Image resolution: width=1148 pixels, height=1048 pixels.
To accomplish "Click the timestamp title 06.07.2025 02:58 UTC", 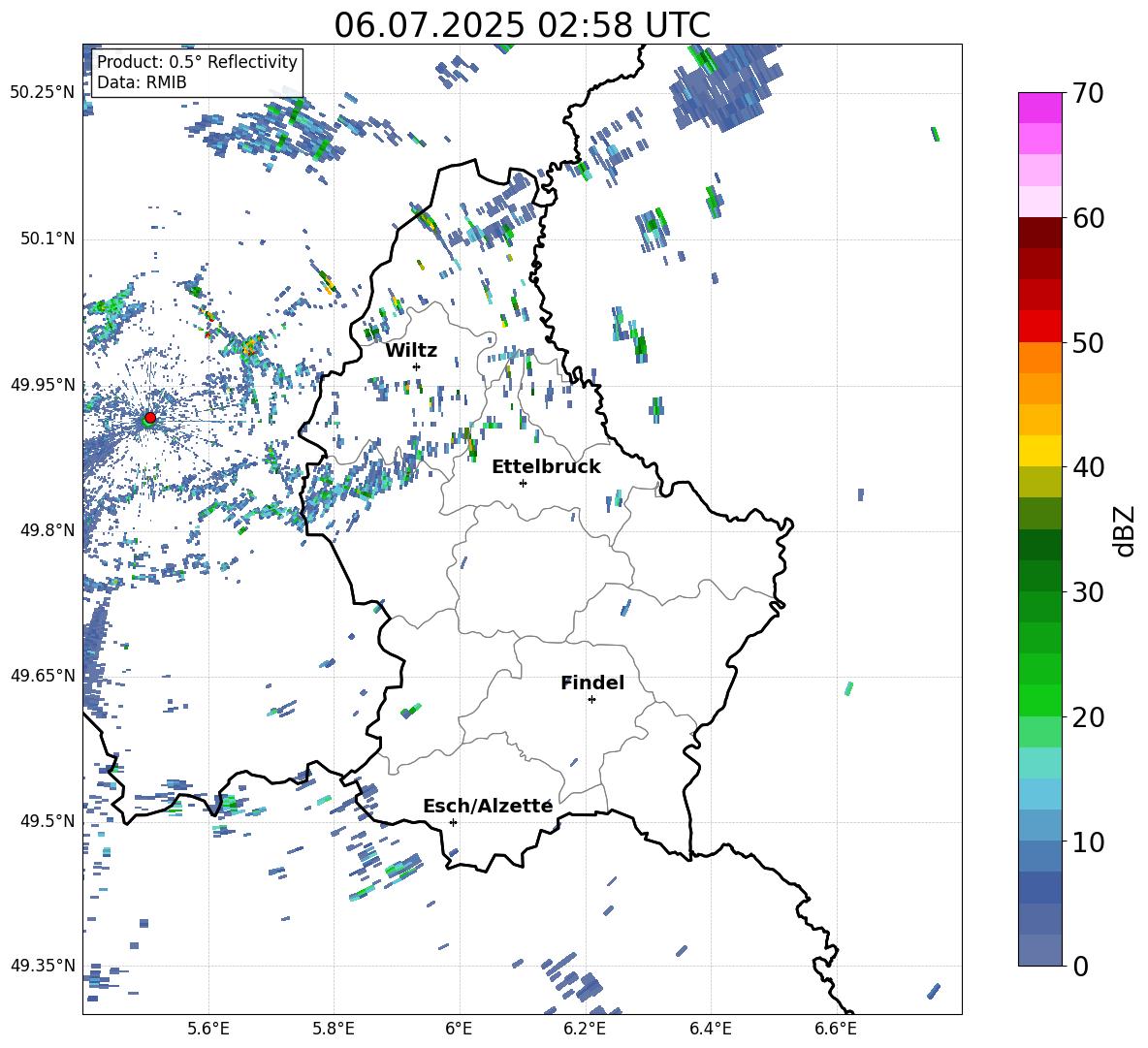I will pos(522,25).
